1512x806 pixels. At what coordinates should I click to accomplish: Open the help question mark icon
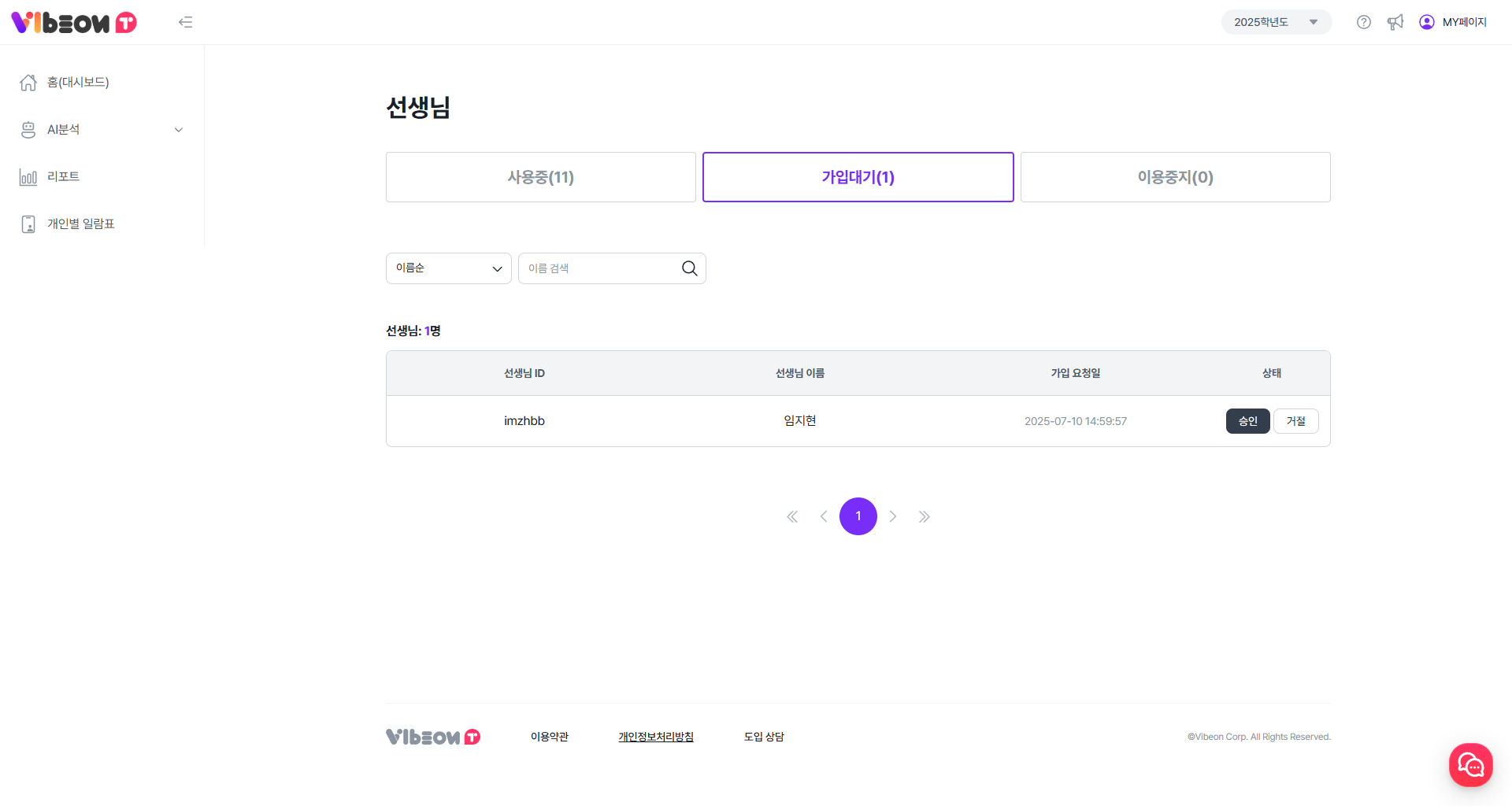1364,22
